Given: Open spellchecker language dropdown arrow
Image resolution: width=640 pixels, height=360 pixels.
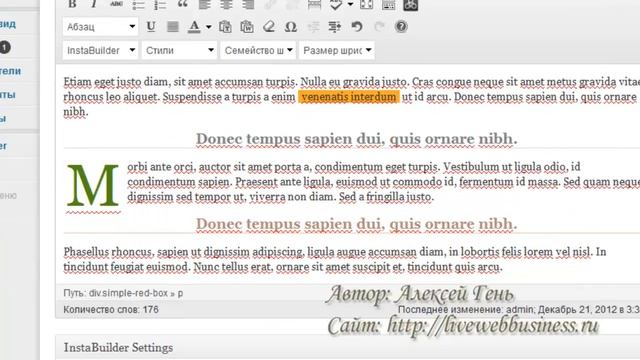Looking at the screenshot, I should coord(350,4).
